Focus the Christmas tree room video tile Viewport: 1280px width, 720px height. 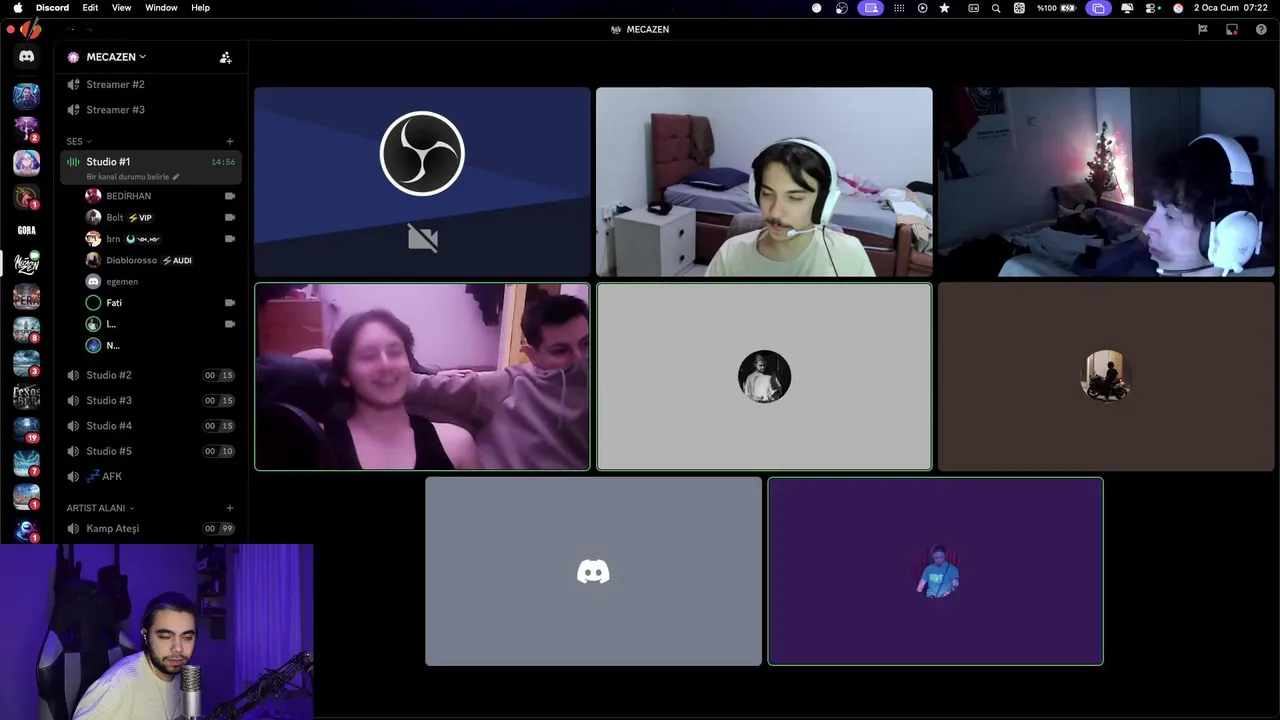point(1106,182)
